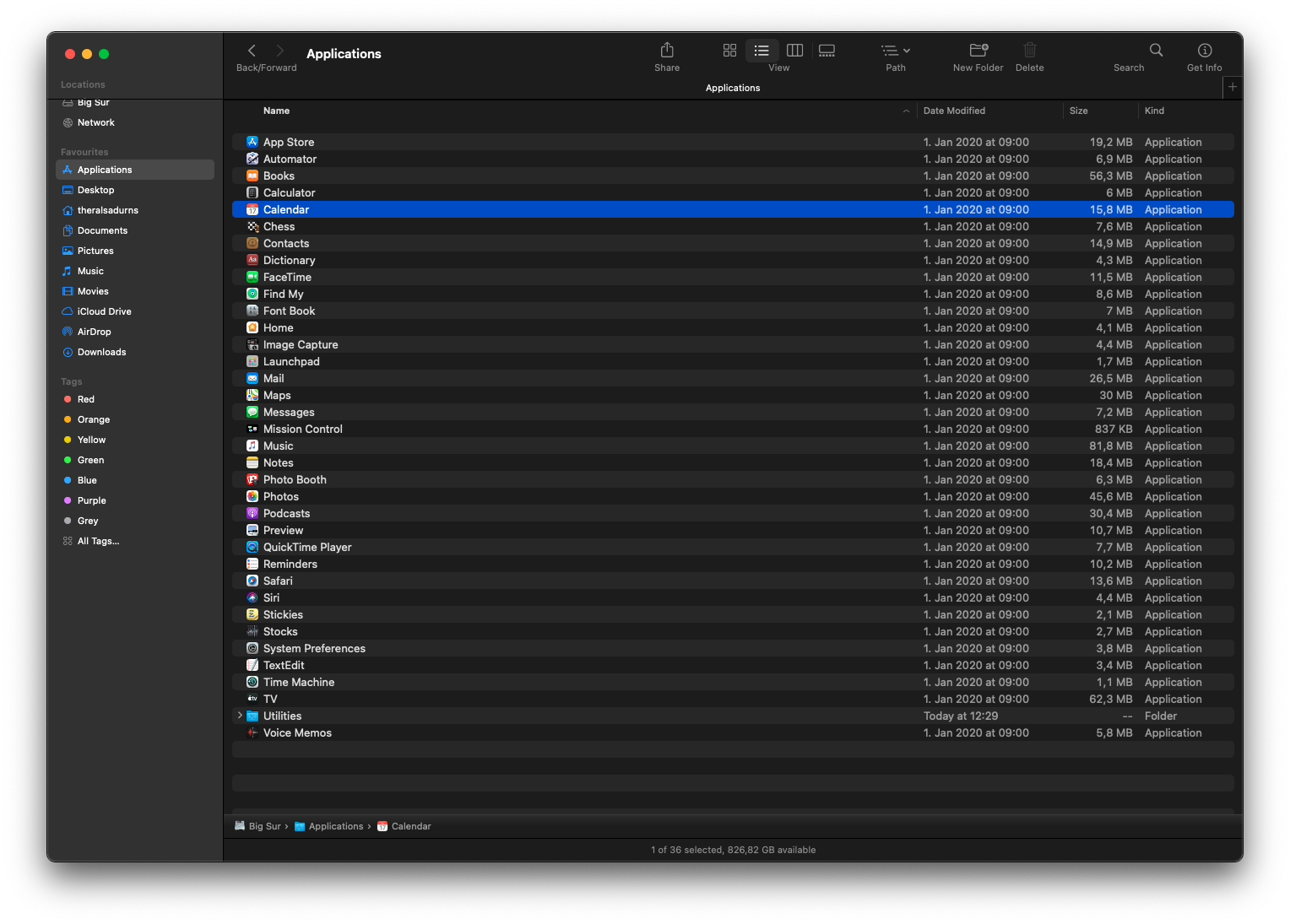
Task: Select the QuickTime Player app icon
Action: 252,547
